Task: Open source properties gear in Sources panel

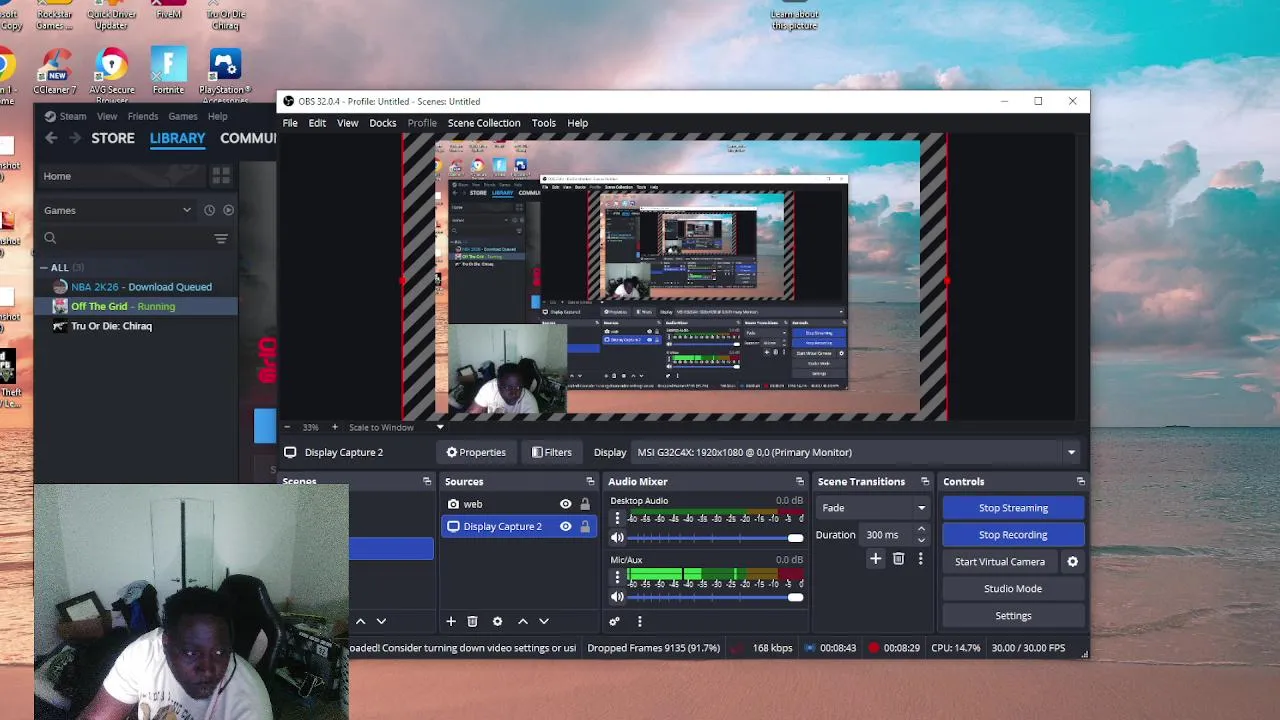Action: (497, 621)
